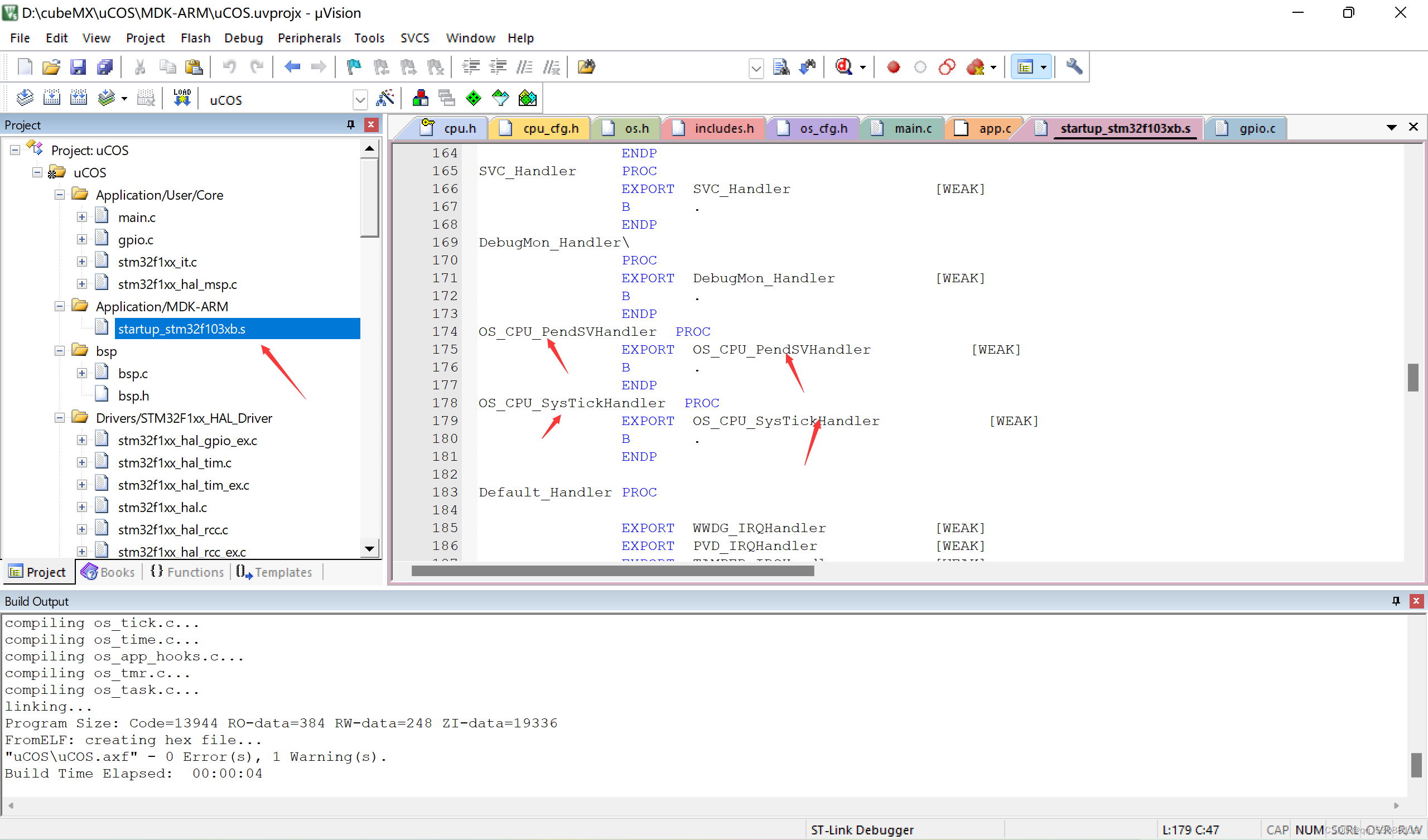This screenshot has width=1428, height=840.
Task: Open the File menu
Action: point(20,38)
